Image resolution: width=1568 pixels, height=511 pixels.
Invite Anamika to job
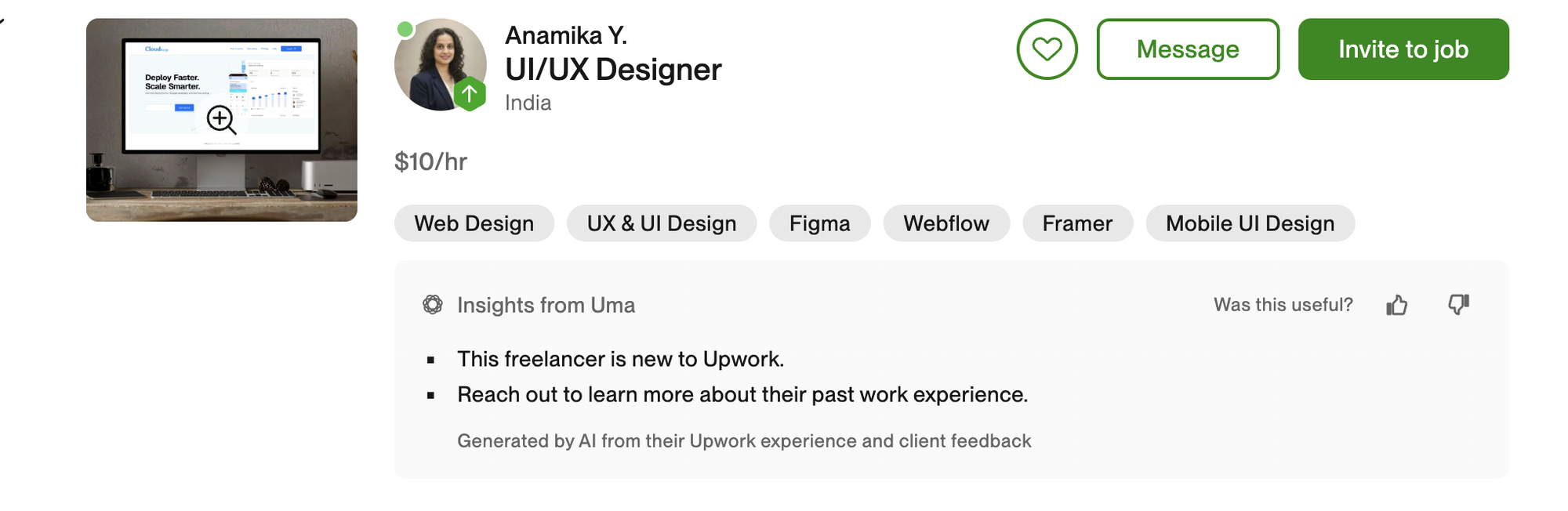(x=1403, y=49)
